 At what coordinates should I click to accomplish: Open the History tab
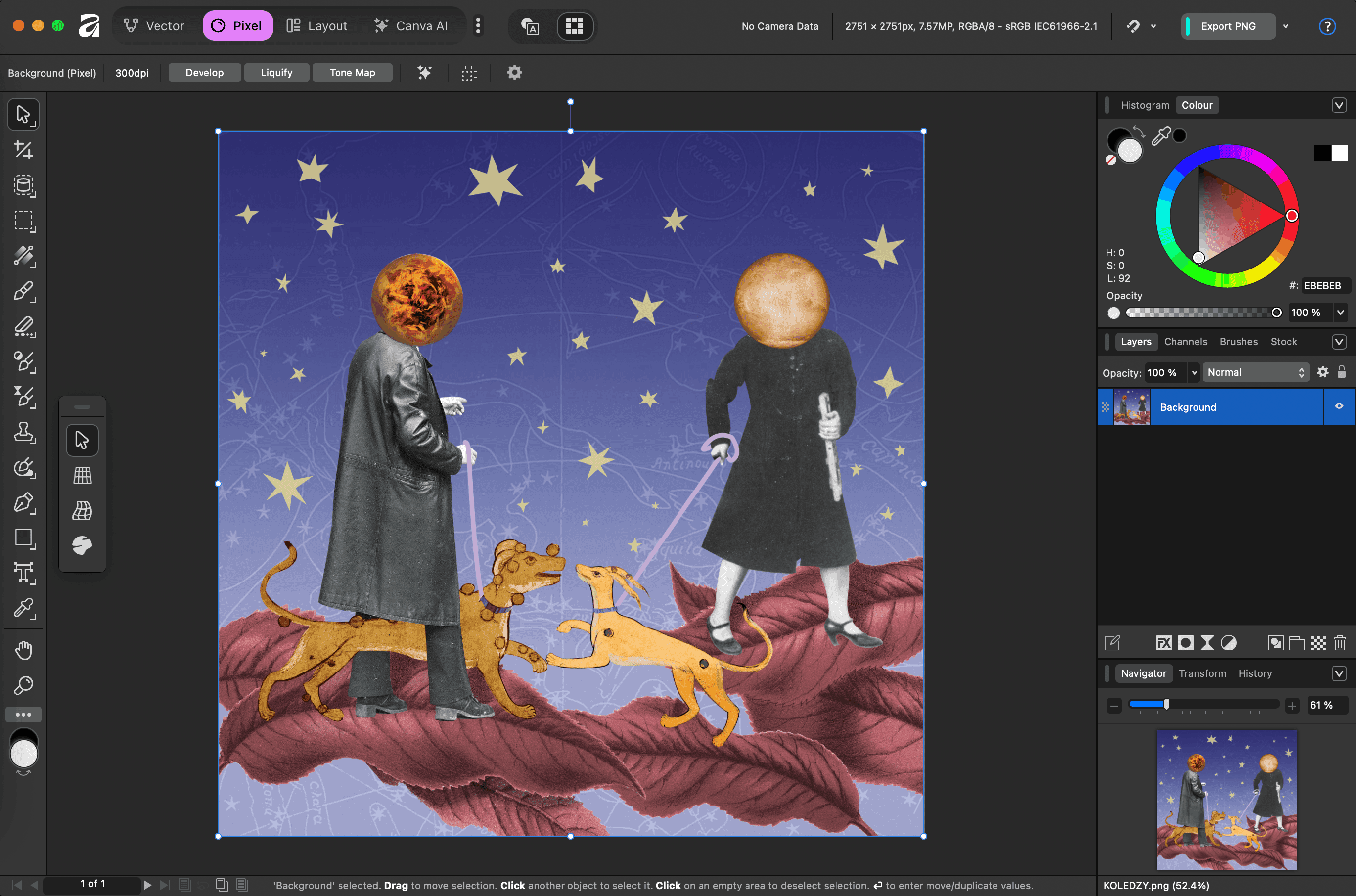click(x=1255, y=673)
